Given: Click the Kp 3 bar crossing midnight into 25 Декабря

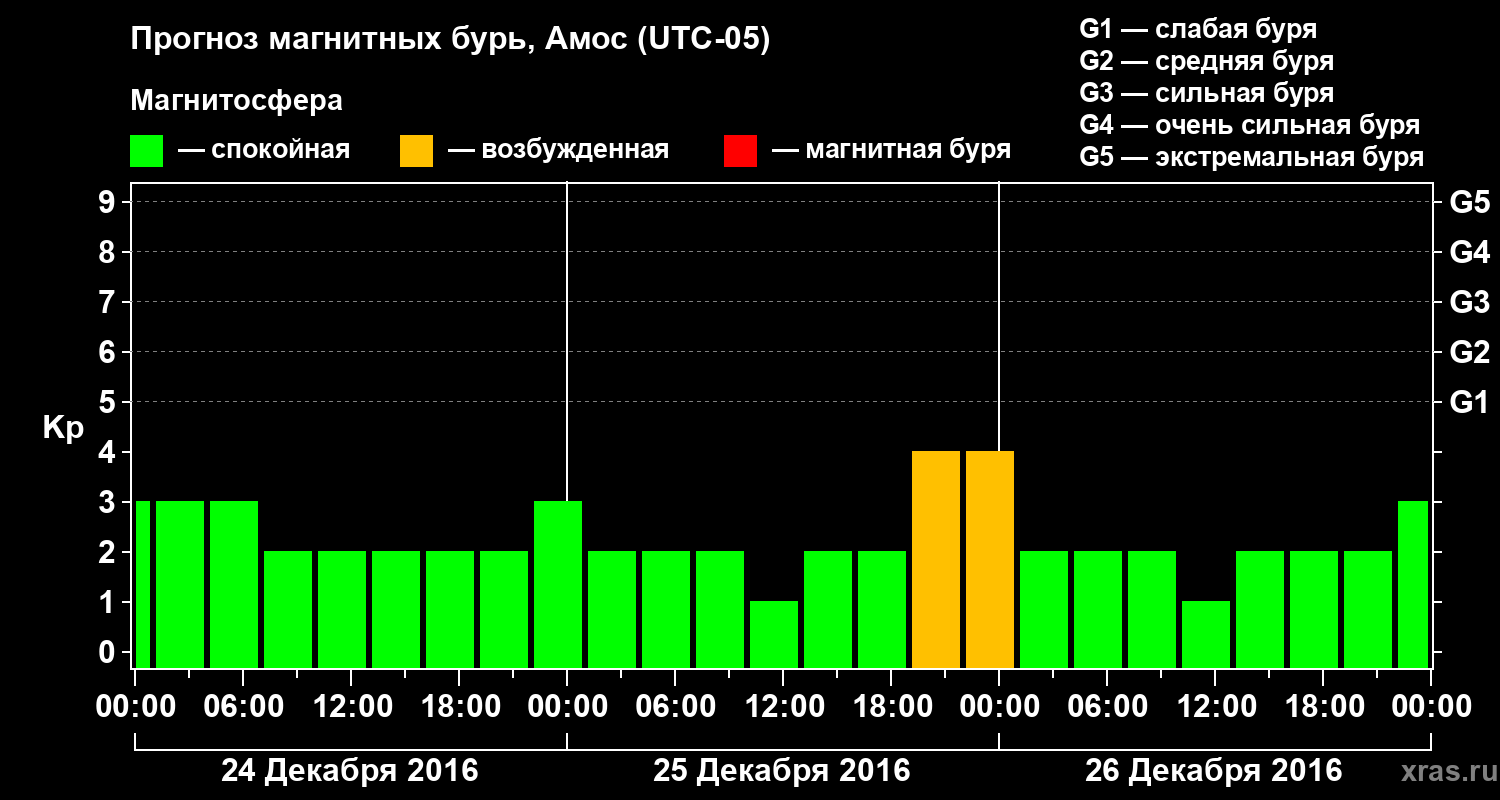Looking at the screenshot, I should (x=558, y=584).
